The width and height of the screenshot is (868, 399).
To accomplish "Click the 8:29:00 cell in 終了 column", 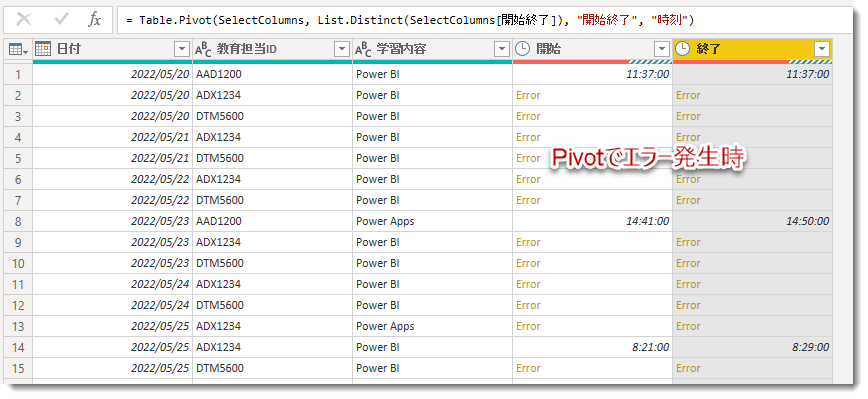I will (x=752, y=348).
